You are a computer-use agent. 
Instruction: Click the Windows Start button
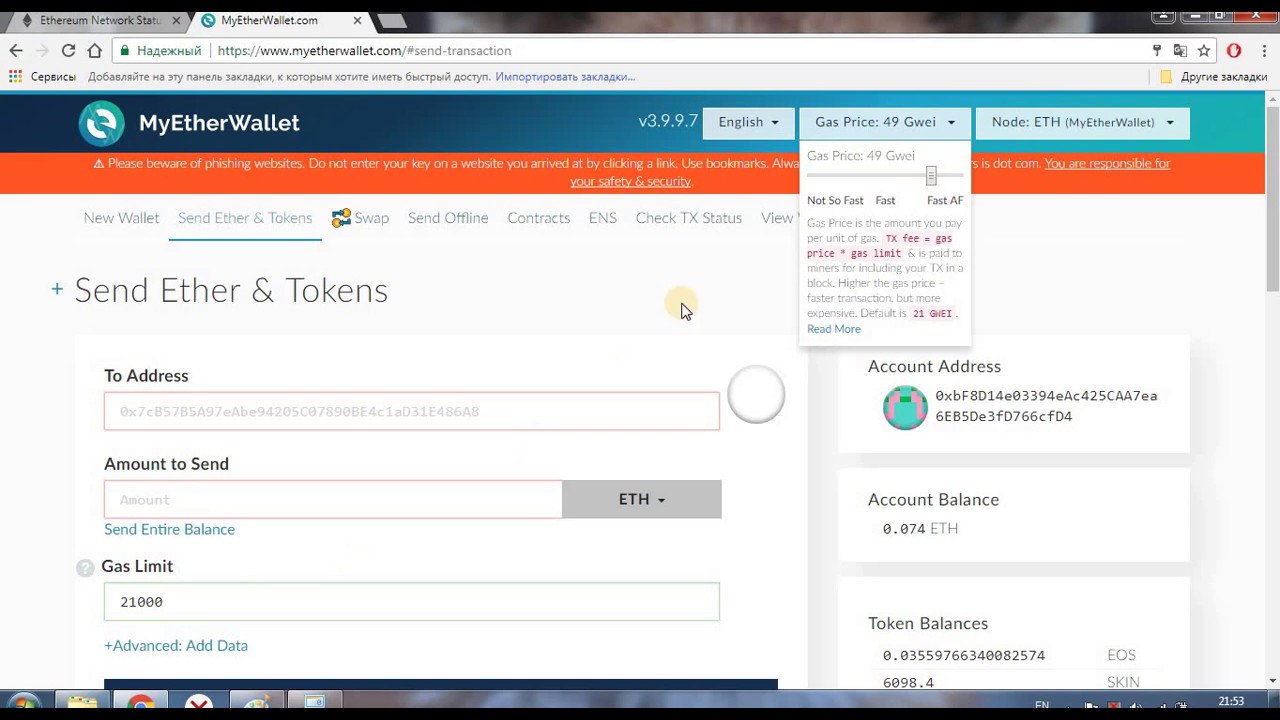24,704
